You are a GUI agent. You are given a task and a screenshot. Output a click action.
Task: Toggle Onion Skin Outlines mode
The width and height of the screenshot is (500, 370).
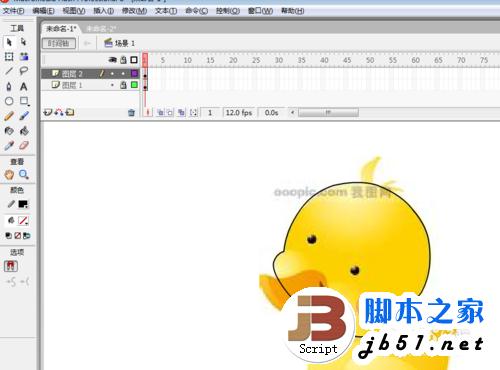pos(170,113)
